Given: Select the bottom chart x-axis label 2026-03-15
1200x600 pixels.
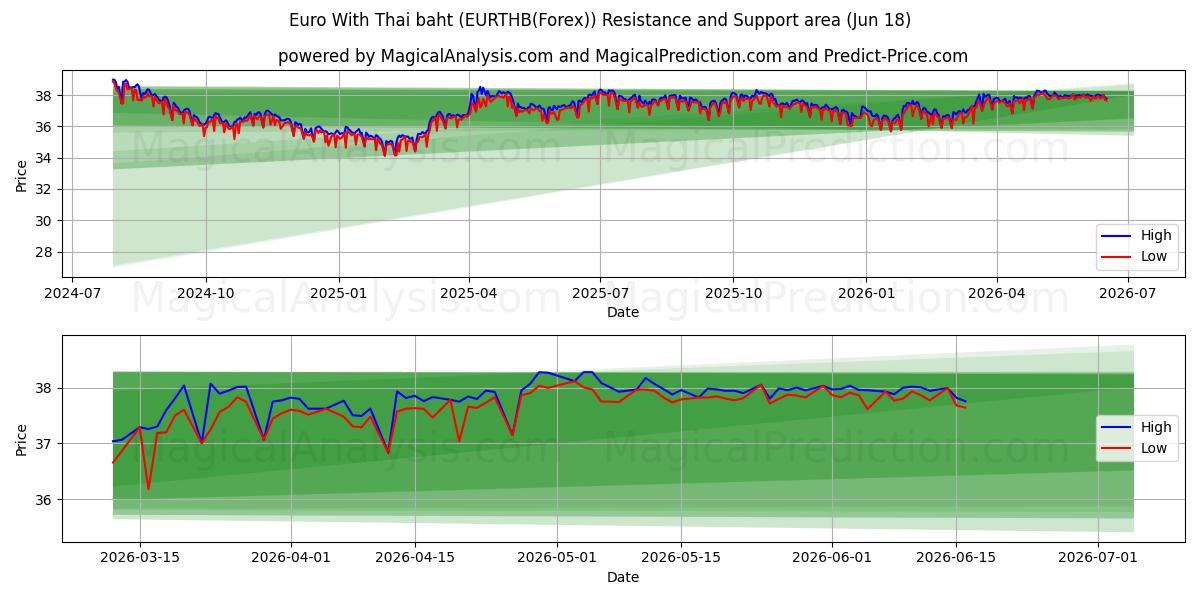Looking at the screenshot, I should coord(139,559).
